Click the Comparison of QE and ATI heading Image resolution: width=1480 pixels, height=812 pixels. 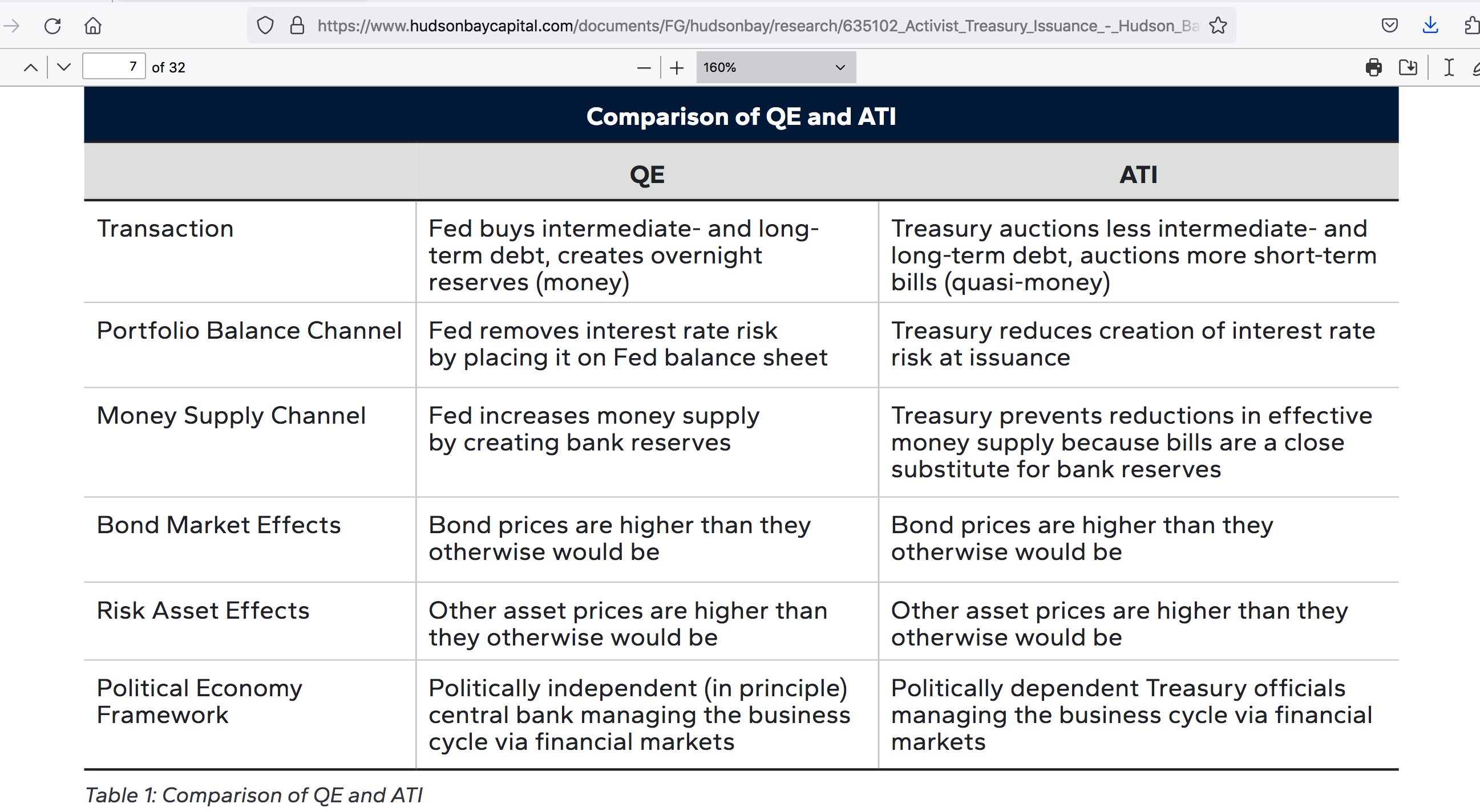741,116
